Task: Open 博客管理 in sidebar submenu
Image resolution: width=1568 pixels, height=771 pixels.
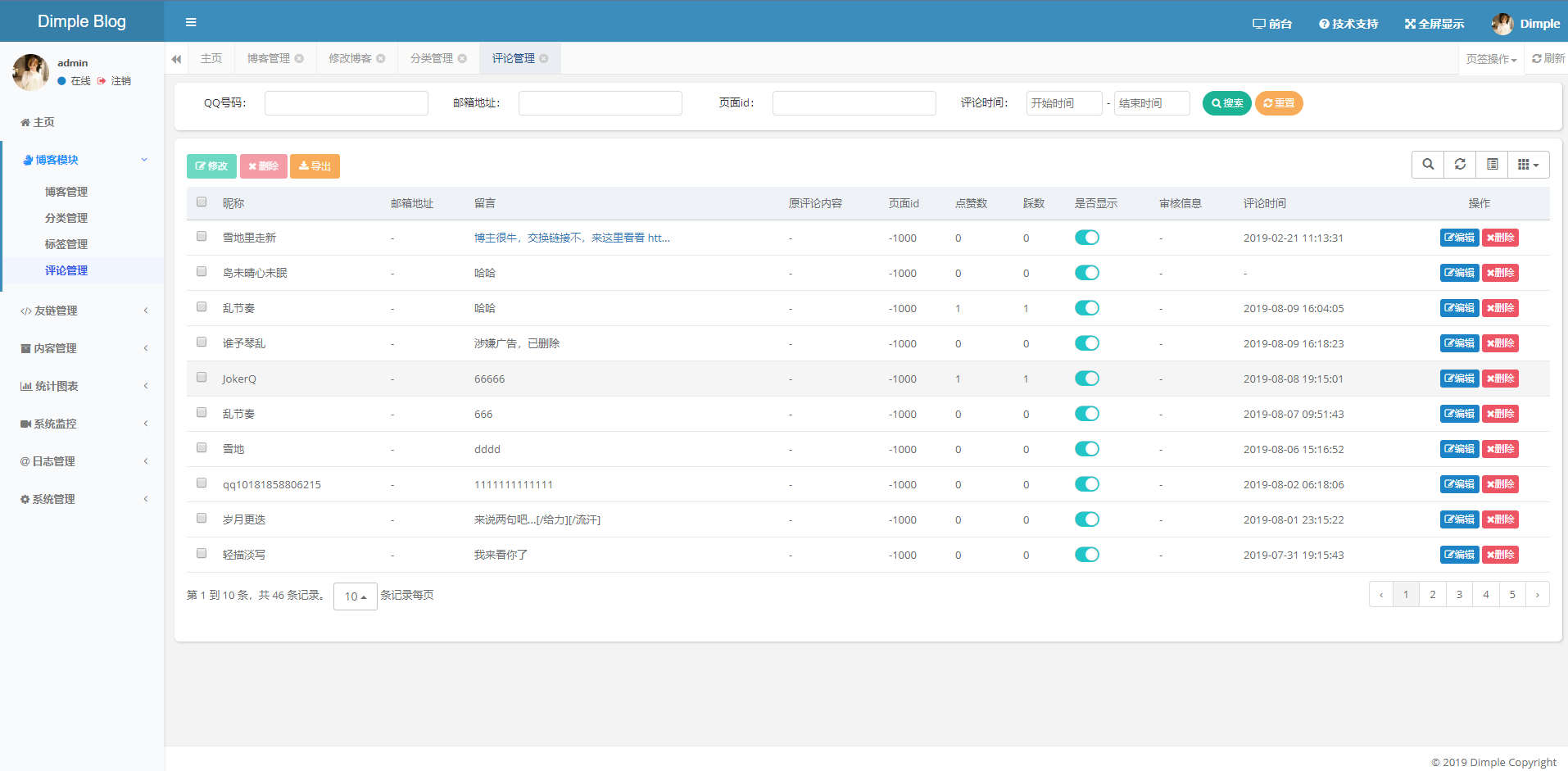Action: [66, 192]
